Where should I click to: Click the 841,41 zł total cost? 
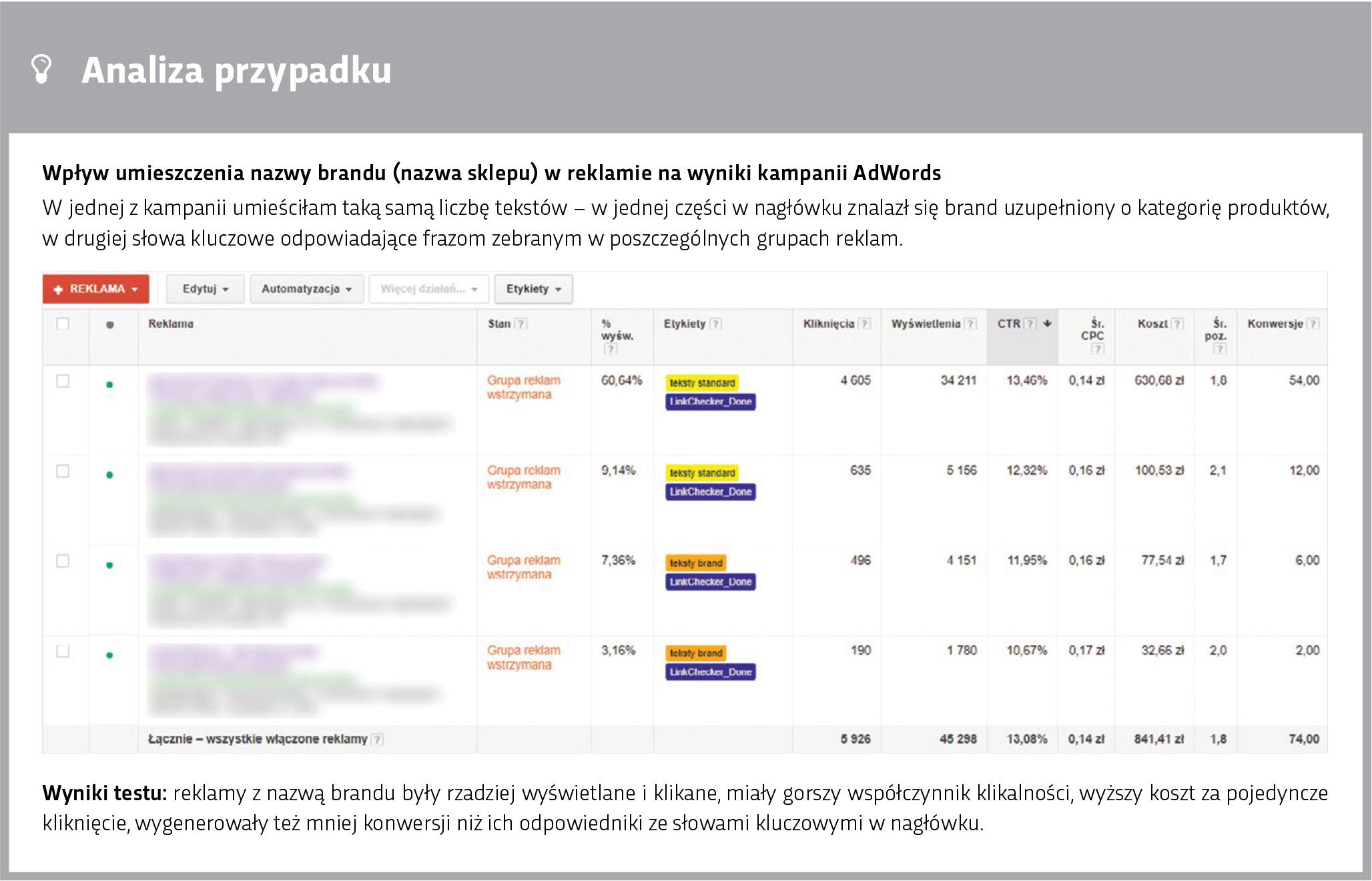(x=1159, y=740)
